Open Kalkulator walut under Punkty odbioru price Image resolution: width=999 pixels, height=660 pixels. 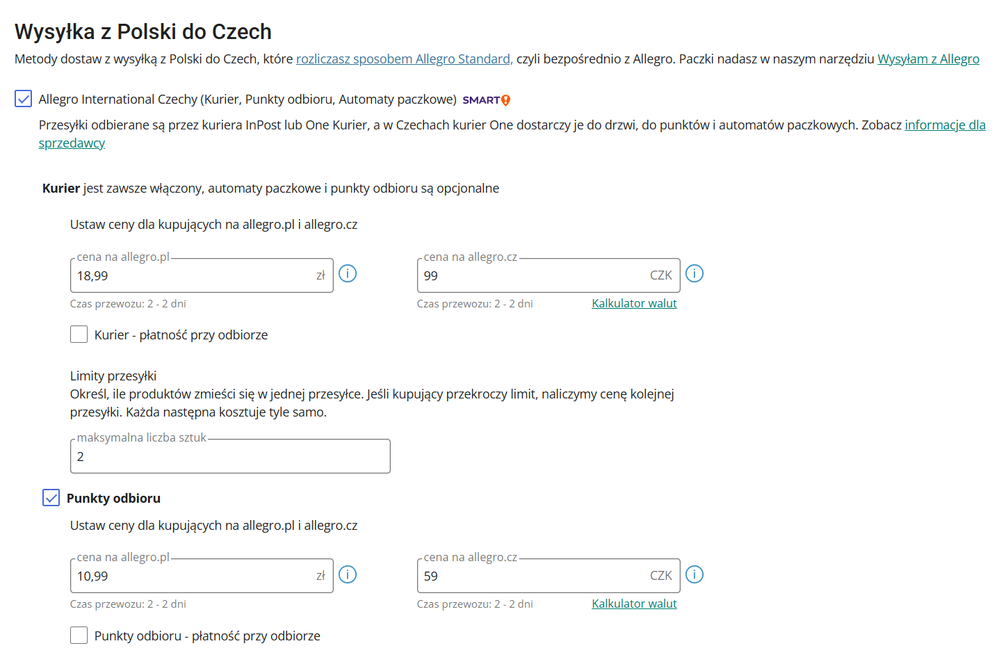coord(634,603)
